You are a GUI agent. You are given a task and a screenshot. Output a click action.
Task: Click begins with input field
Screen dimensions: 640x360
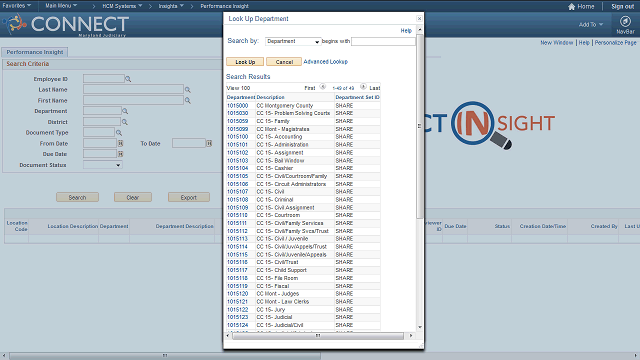[x=383, y=41]
